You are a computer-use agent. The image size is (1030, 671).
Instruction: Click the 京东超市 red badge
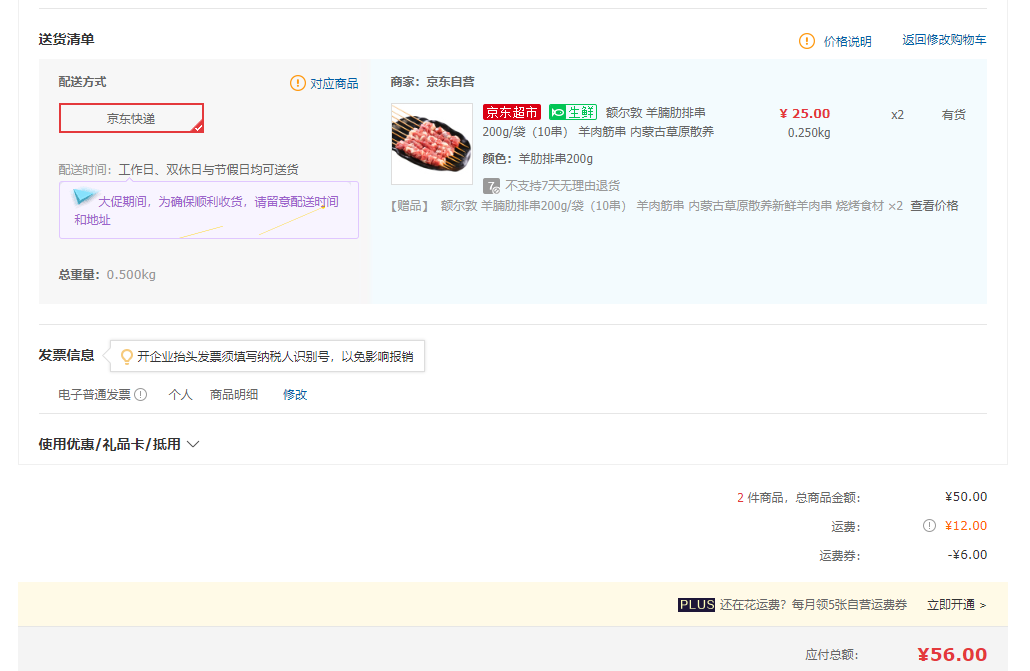tap(512, 112)
